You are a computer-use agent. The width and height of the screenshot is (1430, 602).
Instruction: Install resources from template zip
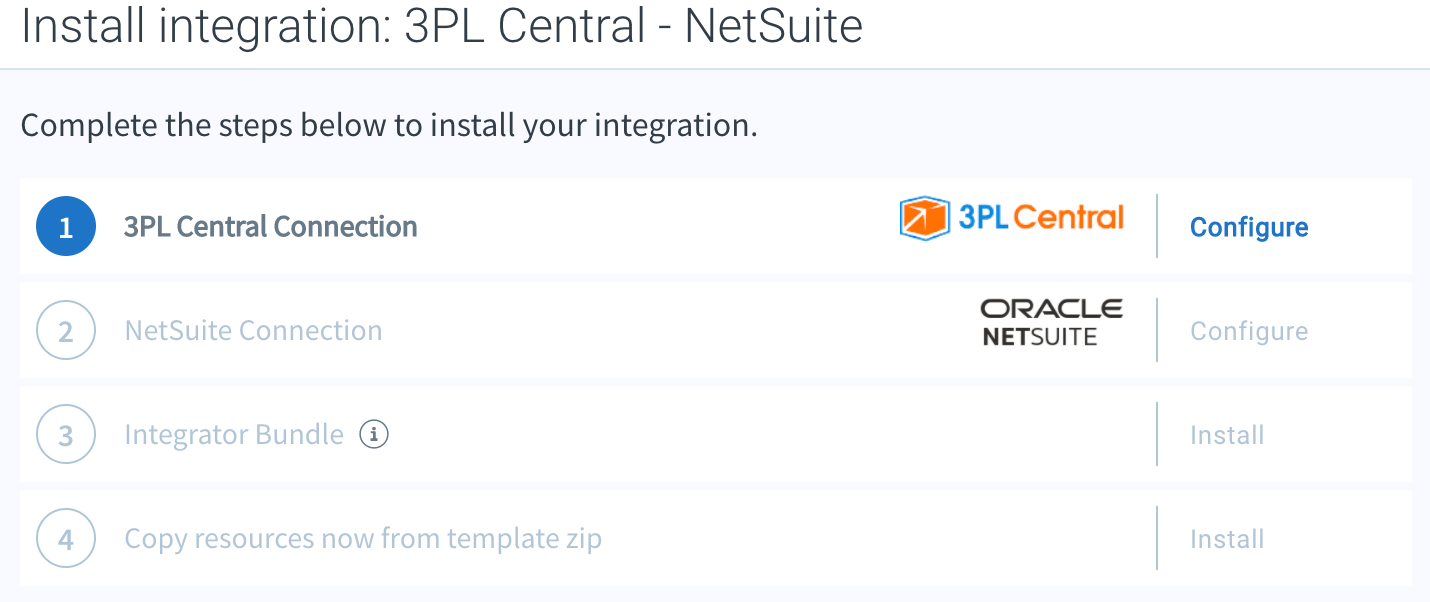pyautogui.click(x=1227, y=539)
